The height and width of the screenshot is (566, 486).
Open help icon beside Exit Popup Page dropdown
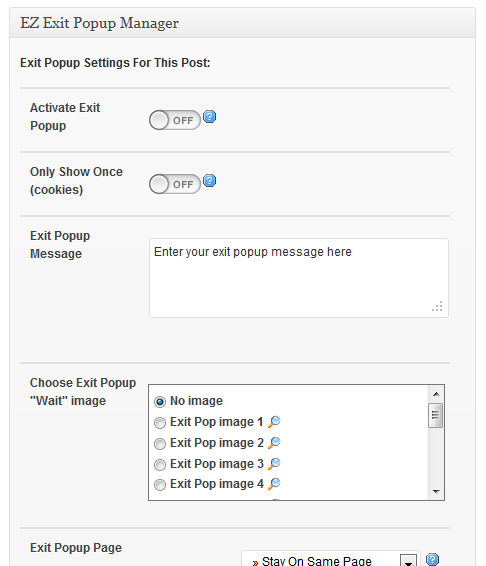pyautogui.click(x=432, y=560)
